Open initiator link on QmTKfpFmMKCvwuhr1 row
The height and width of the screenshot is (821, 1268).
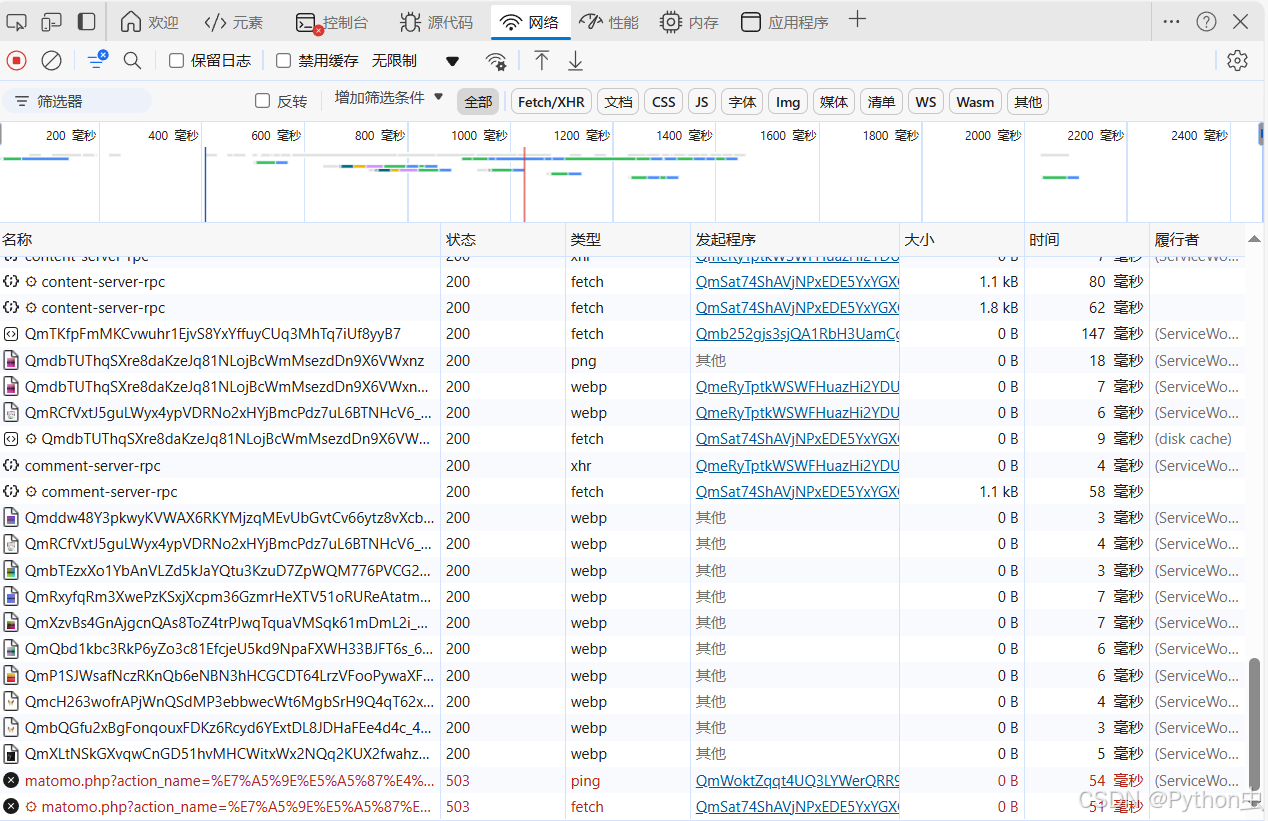797,334
